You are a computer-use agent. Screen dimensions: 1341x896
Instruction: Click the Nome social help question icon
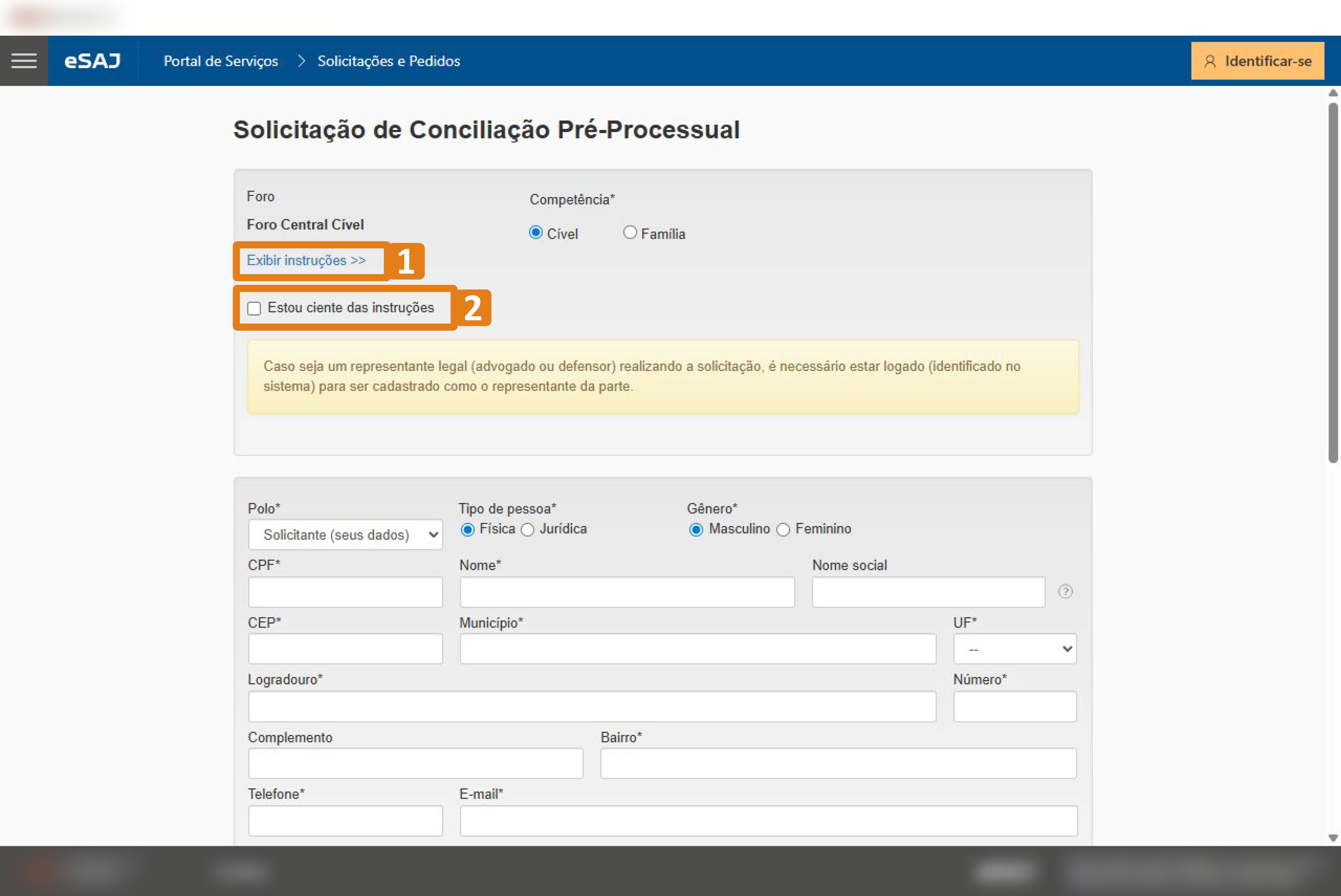click(x=1065, y=591)
